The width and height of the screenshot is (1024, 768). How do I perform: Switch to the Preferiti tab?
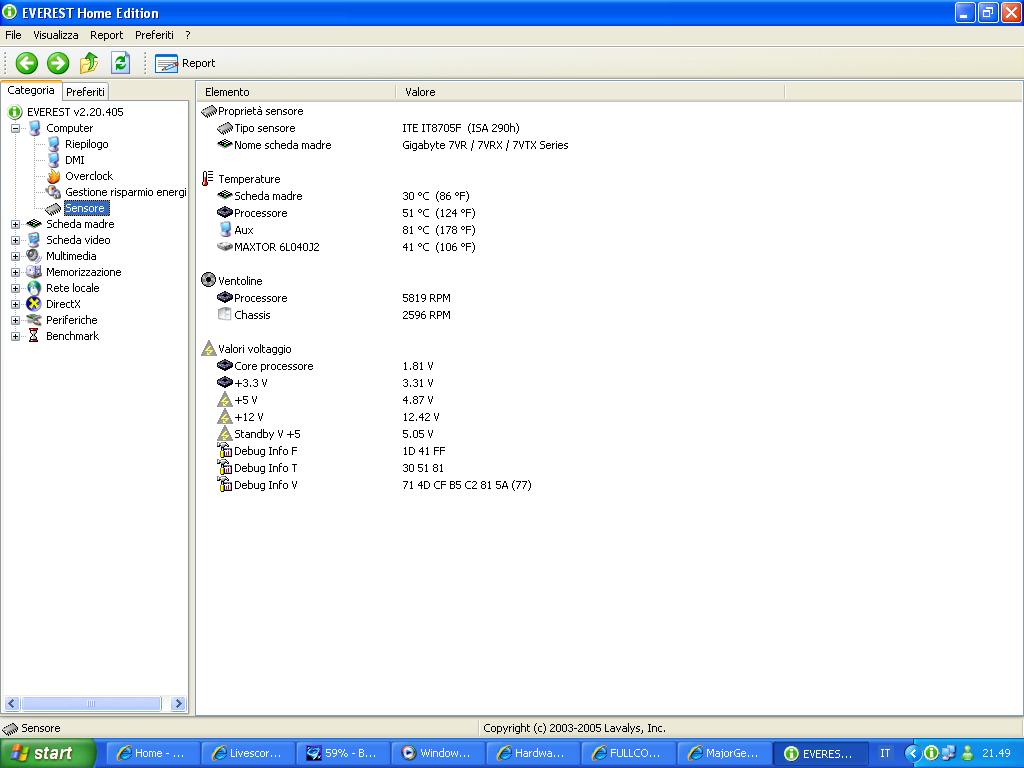[85, 92]
